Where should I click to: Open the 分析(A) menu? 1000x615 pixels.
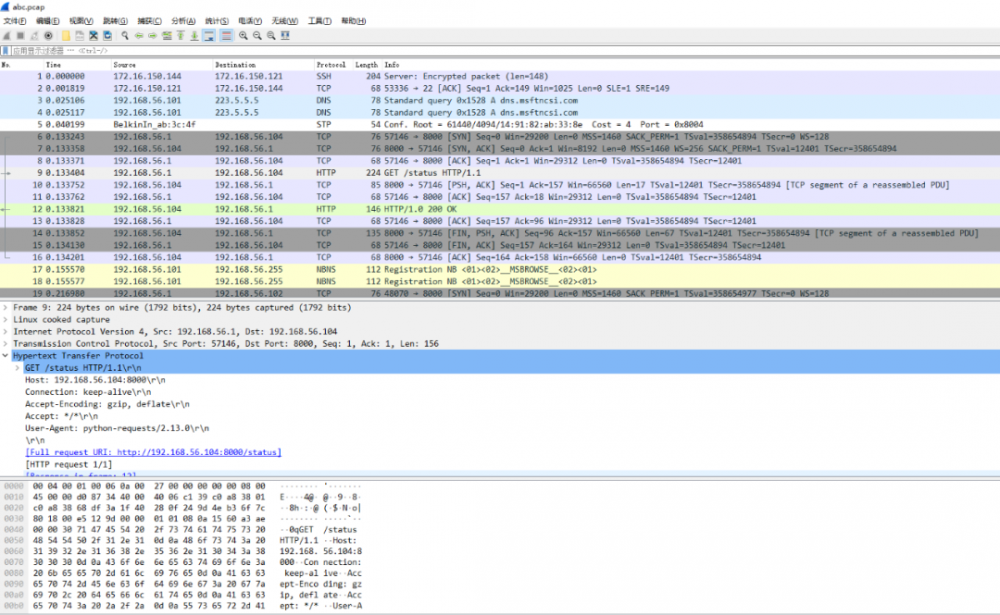pyautogui.click(x=184, y=21)
